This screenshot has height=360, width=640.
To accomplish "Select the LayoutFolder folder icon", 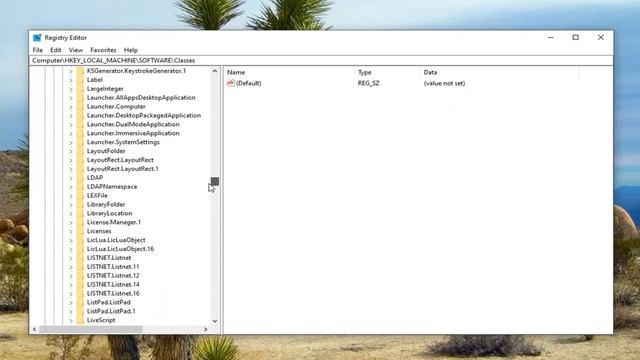I will coord(80,151).
